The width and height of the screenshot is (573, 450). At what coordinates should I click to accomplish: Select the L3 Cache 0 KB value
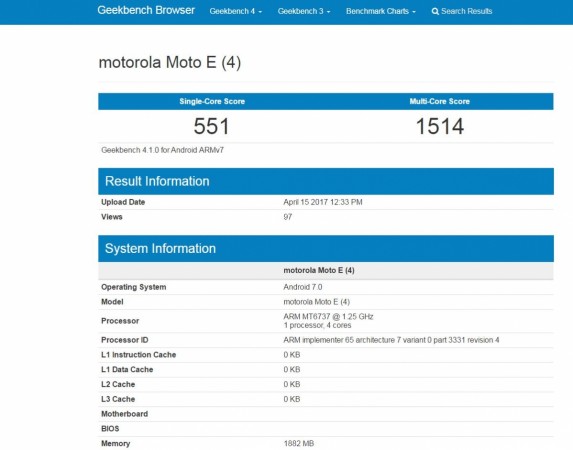pyautogui.click(x=292, y=399)
